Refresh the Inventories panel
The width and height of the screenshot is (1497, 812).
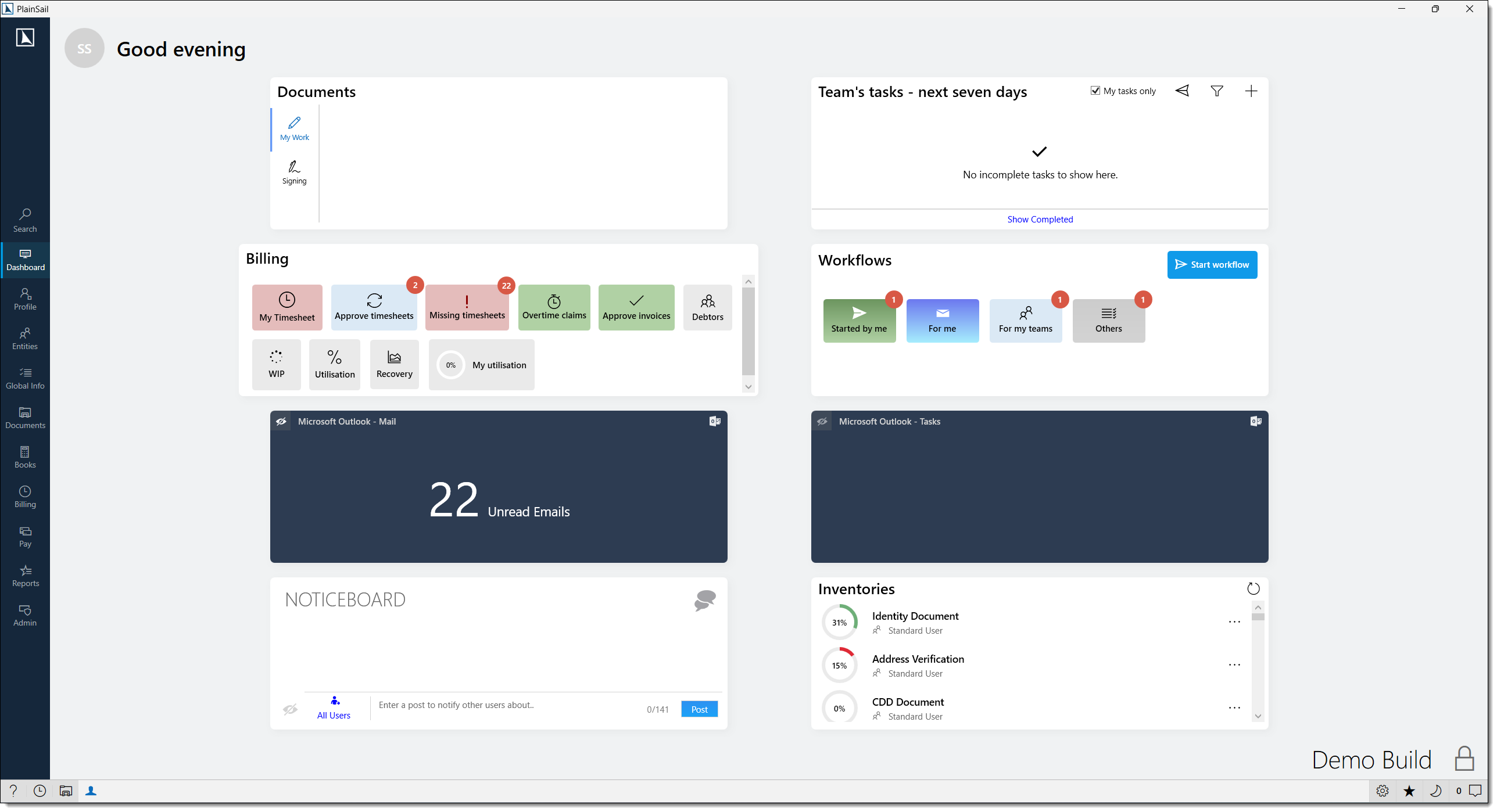pyautogui.click(x=1254, y=588)
